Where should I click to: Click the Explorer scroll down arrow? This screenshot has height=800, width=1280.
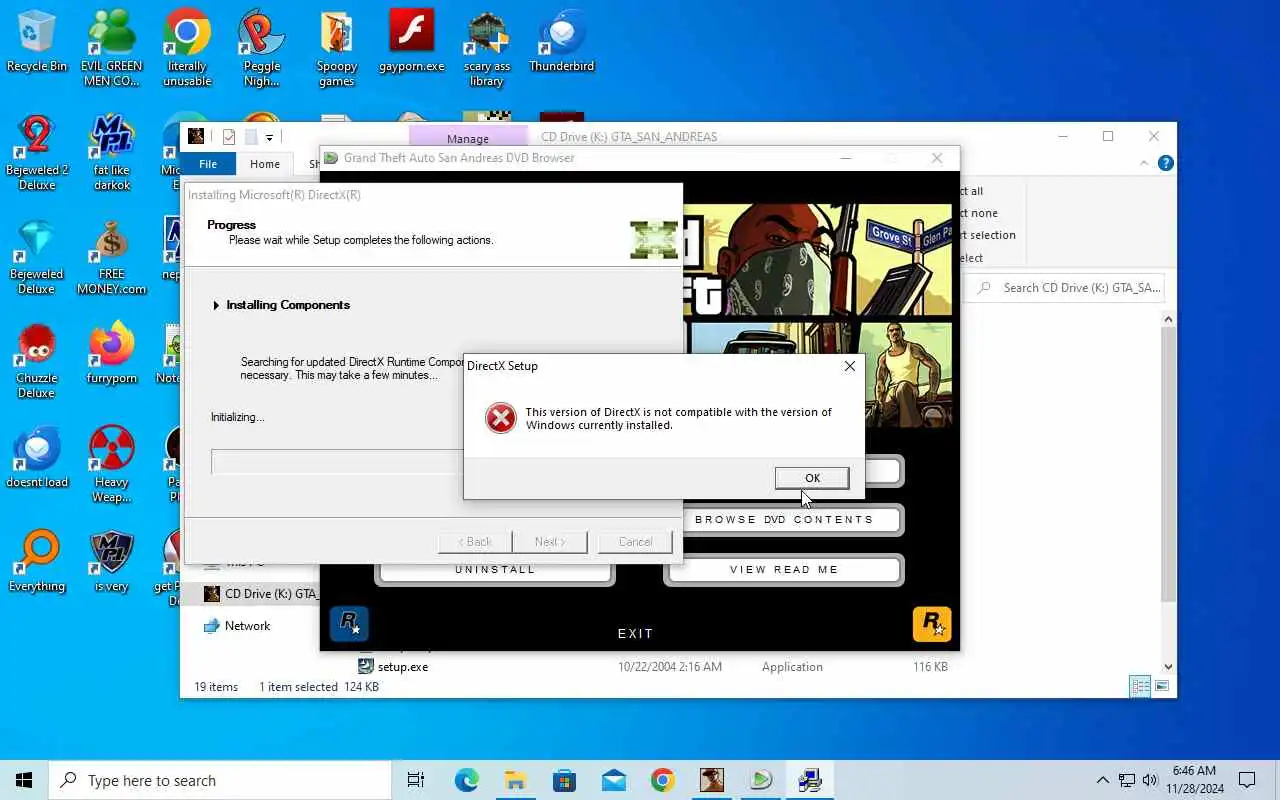click(1168, 667)
